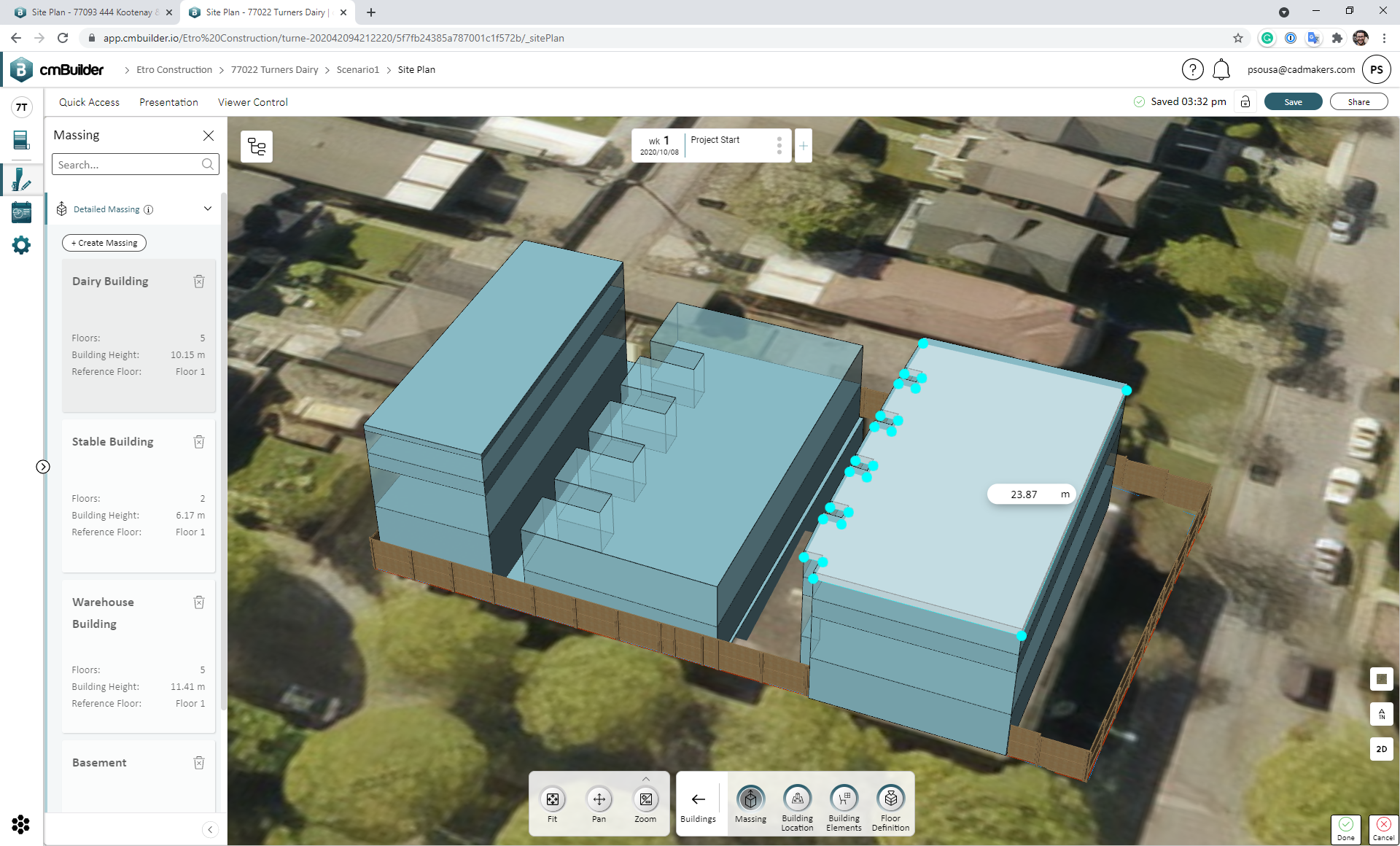Open the notifications bell
Image resolution: width=1400 pixels, height=846 pixels.
[x=1221, y=70]
